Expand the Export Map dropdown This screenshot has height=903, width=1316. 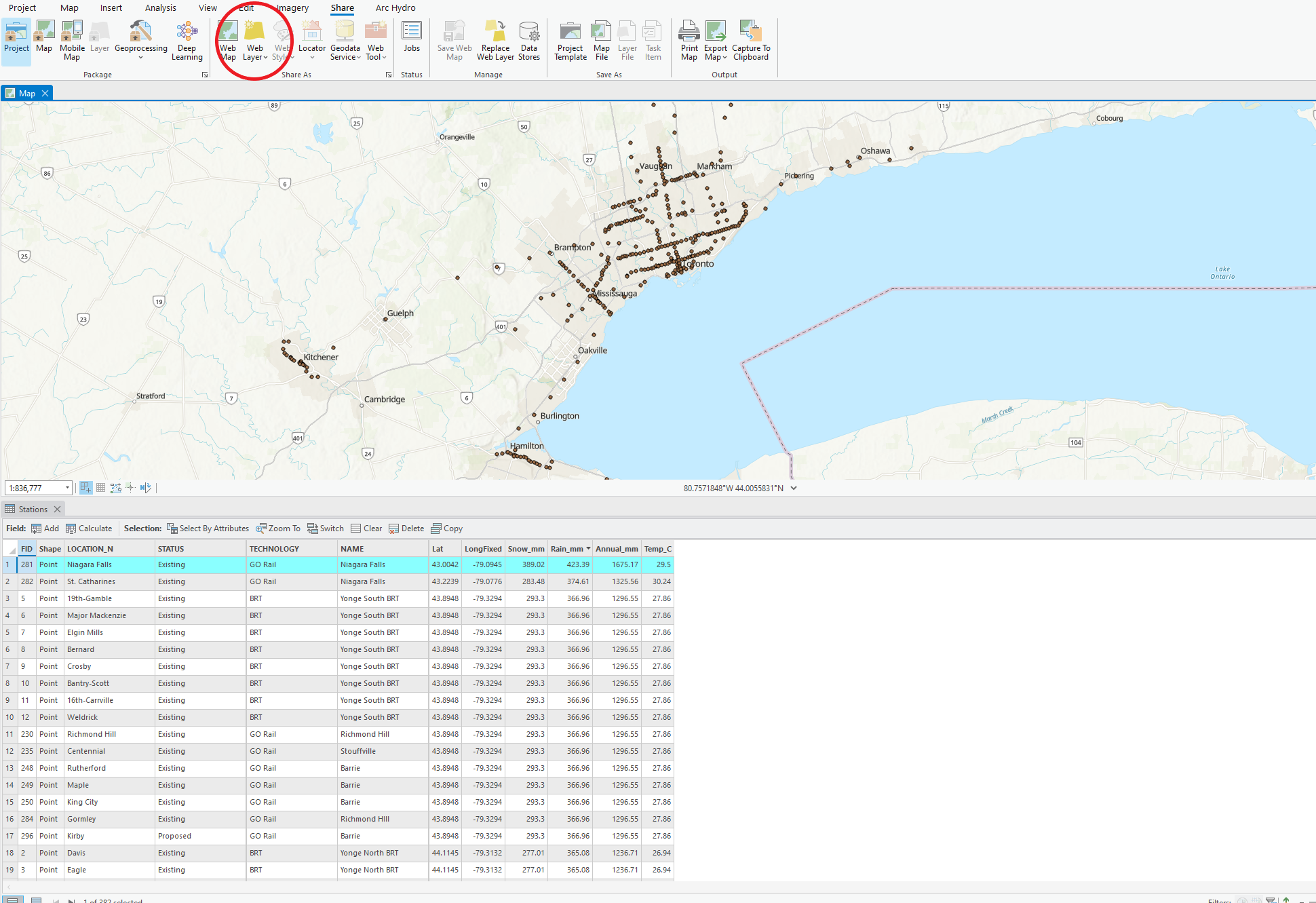724,58
